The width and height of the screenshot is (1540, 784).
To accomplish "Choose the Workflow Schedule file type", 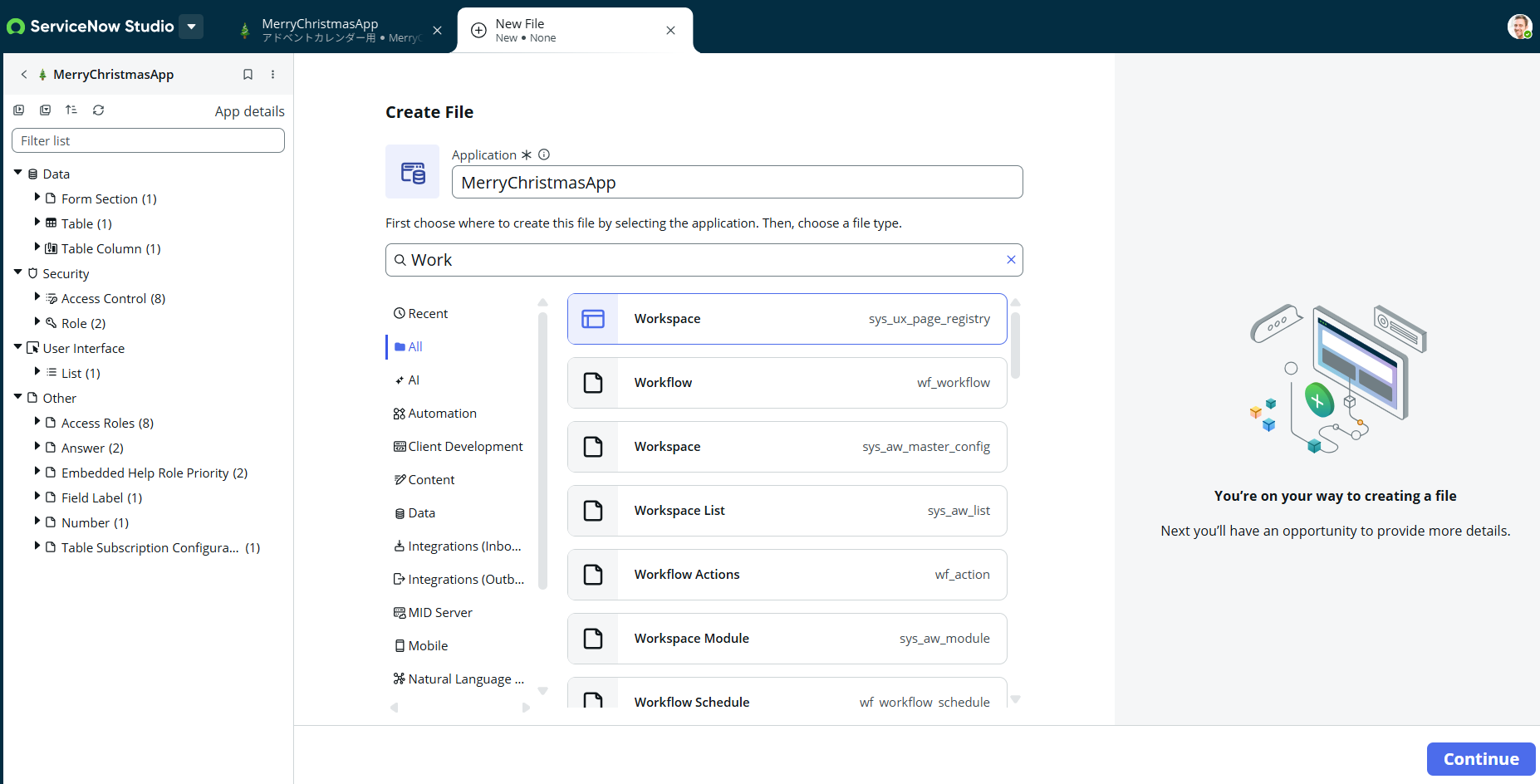I will click(x=787, y=693).
